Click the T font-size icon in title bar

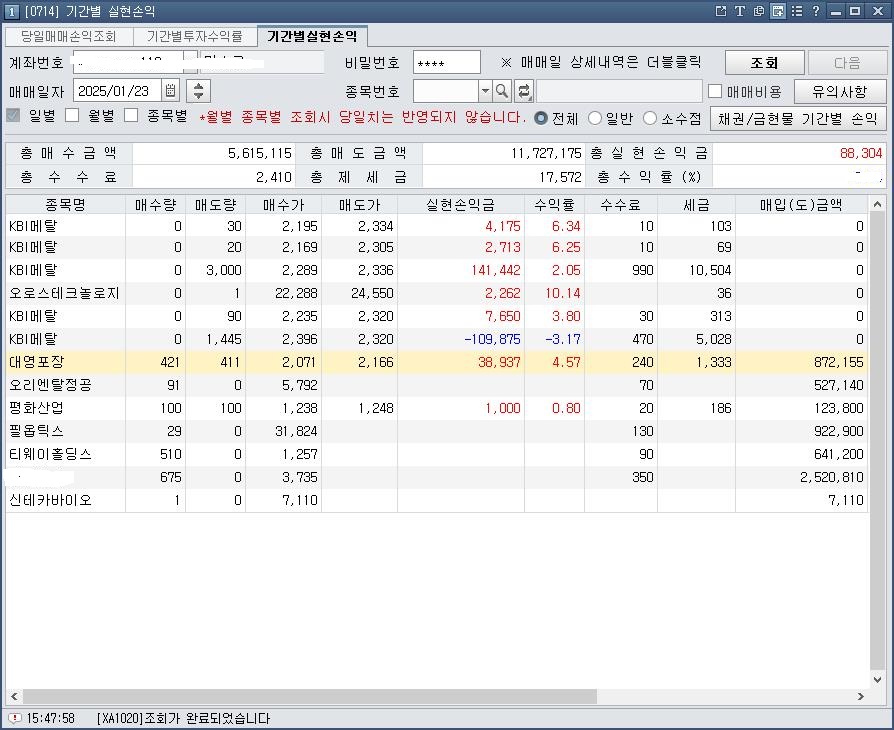pos(740,9)
